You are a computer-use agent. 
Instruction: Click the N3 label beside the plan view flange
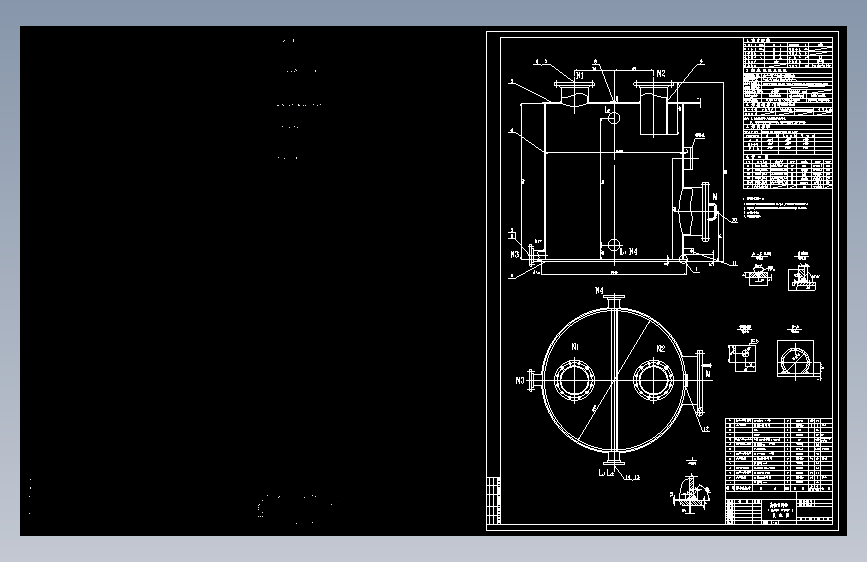click(x=520, y=381)
